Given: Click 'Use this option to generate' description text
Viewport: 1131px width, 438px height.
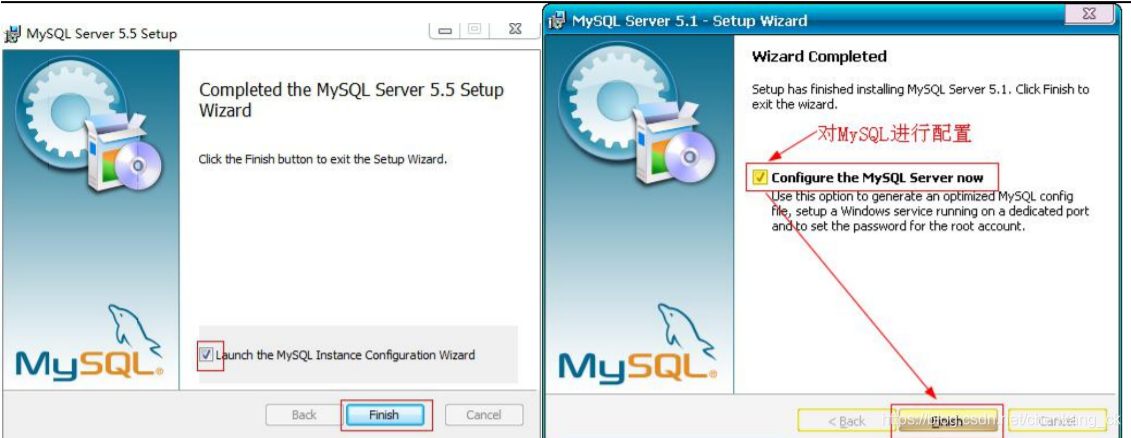Looking at the screenshot, I should (930, 211).
